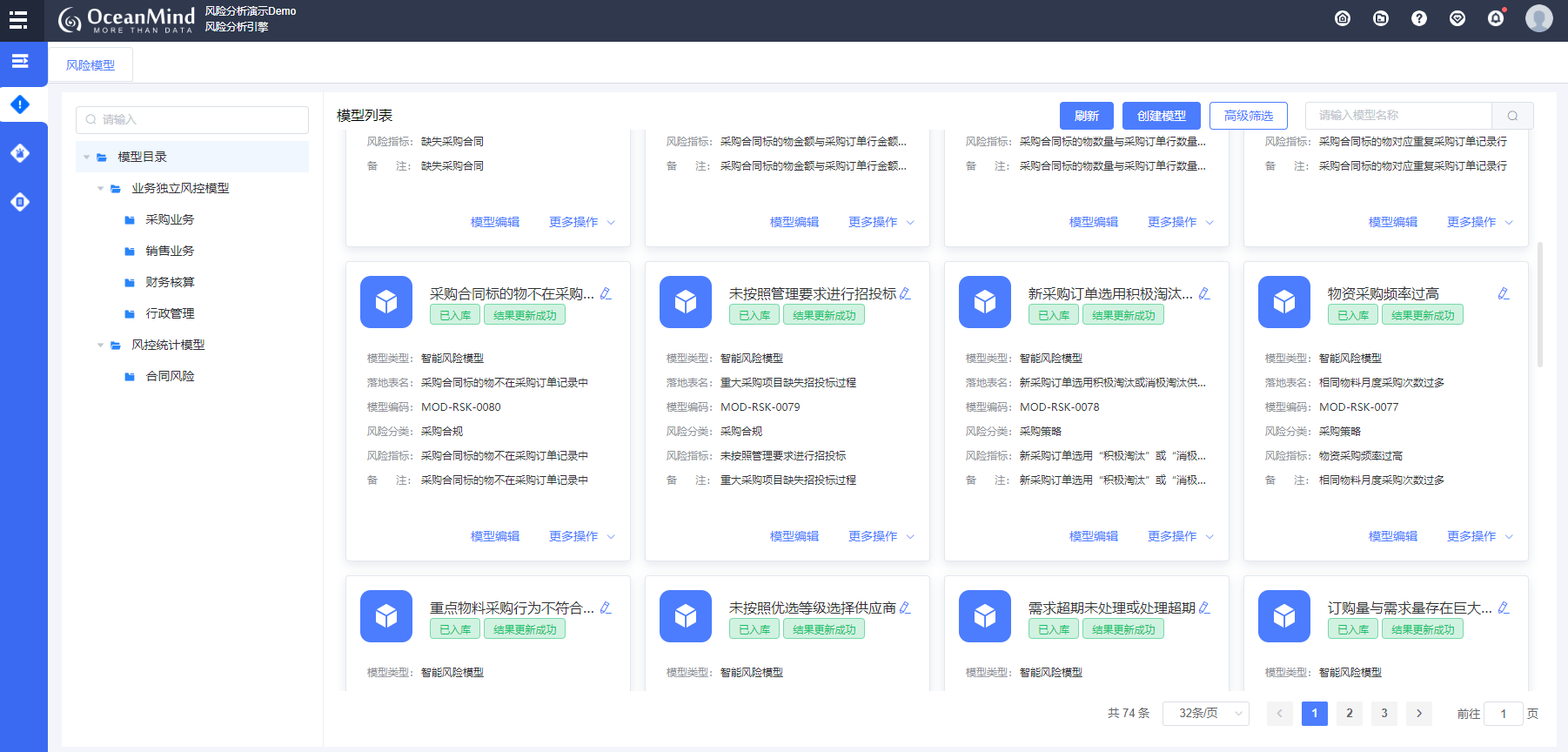The width and height of the screenshot is (1568, 752).
Task: Edit name of 订购量与需求量存在巨大 card
Action: pos(1504,608)
